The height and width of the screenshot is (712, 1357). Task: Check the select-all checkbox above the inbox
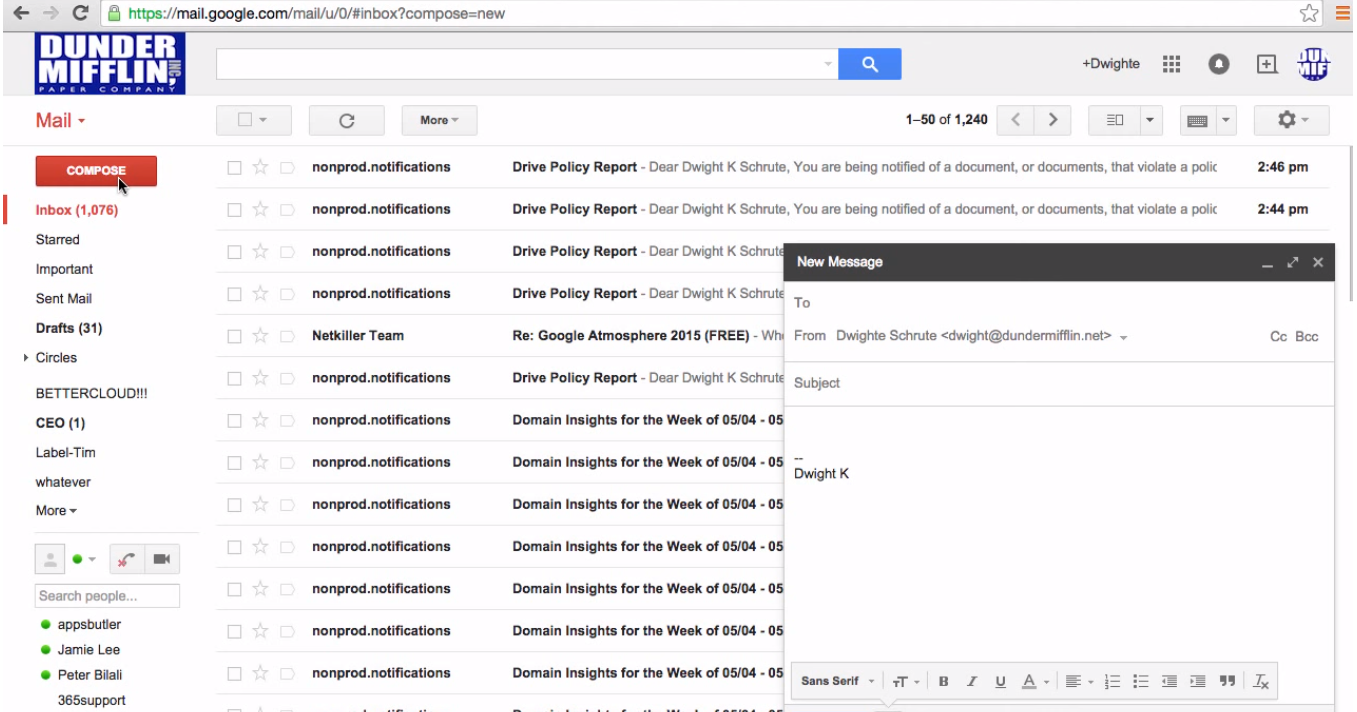coord(247,119)
